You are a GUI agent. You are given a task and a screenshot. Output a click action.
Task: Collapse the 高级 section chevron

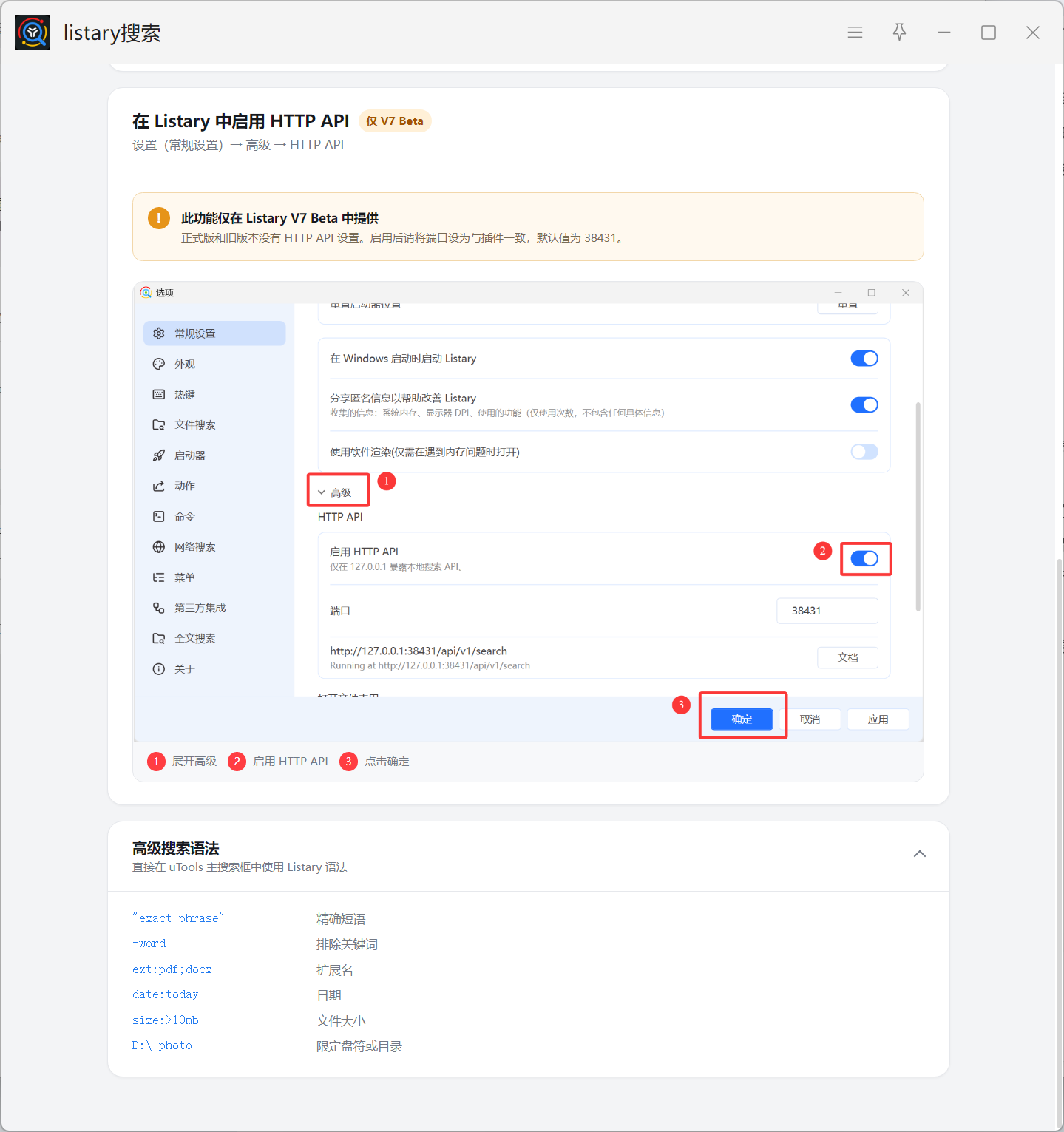(322, 492)
